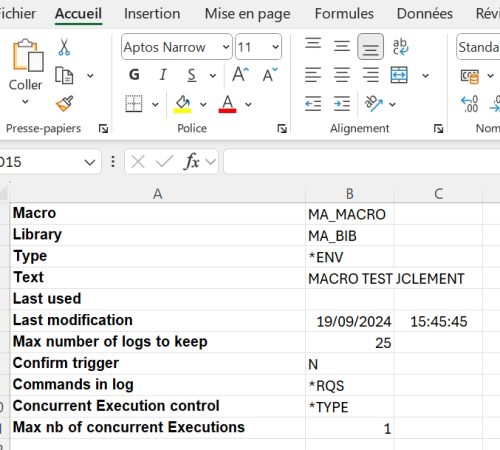Increase indent icon
500x450 pixels.
pos(342,104)
